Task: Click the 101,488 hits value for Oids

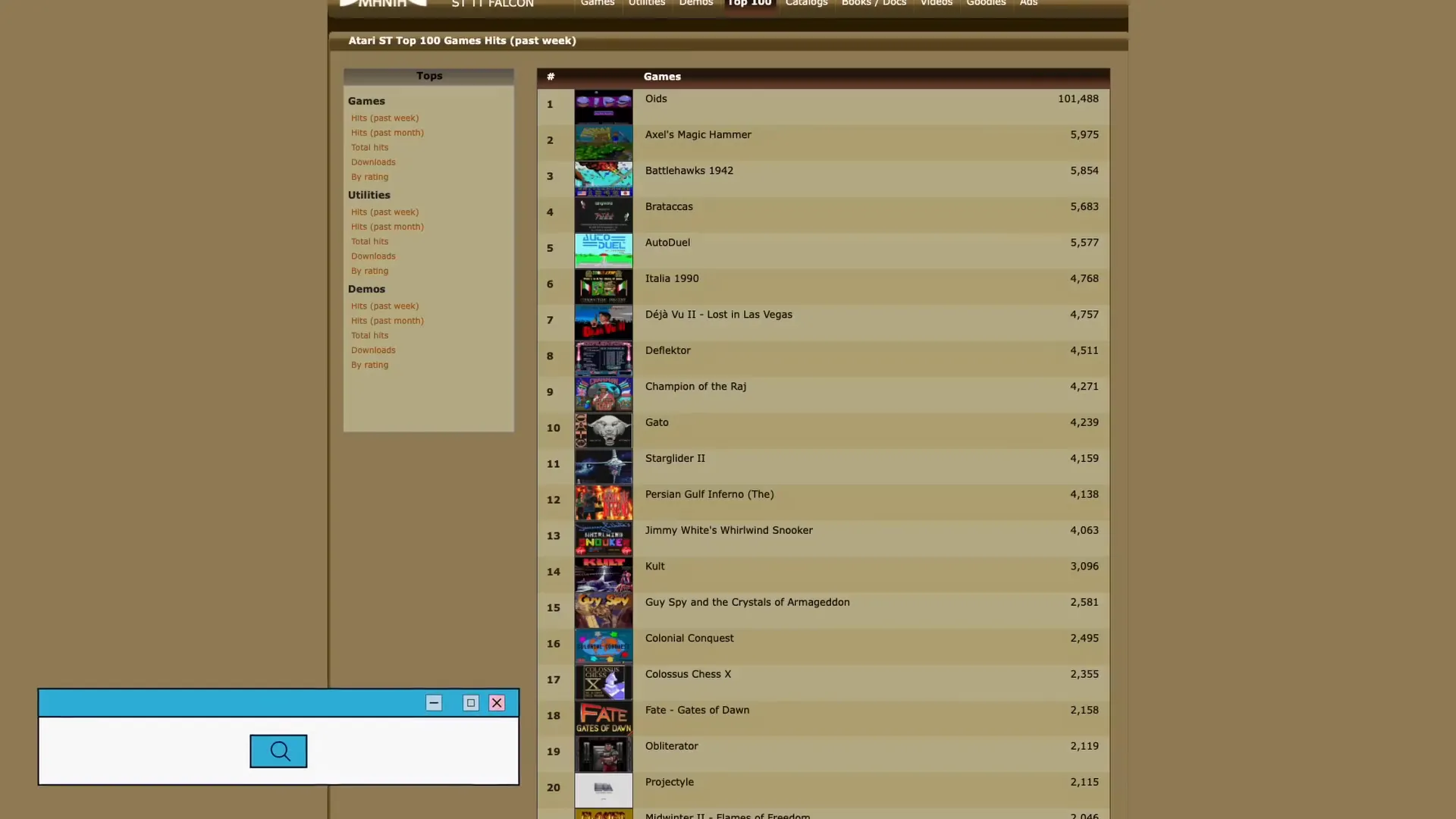Action: (x=1078, y=99)
